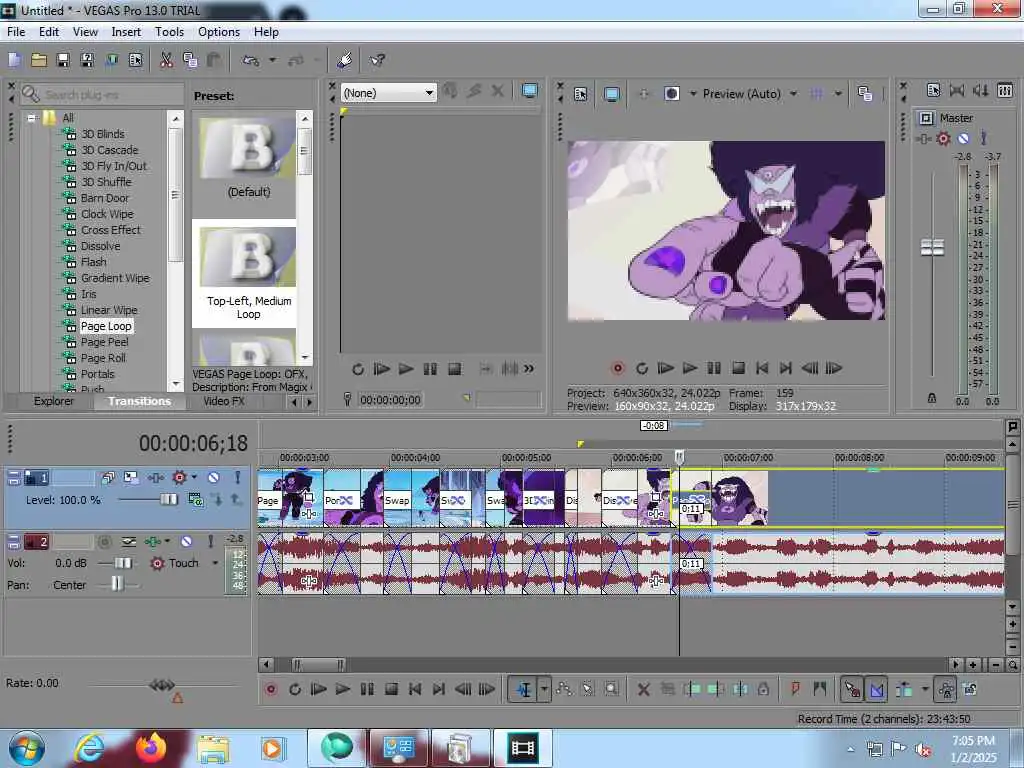Stop playback in timeline transport
Viewport: 1024px width, 768px height.
(x=391, y=689)
